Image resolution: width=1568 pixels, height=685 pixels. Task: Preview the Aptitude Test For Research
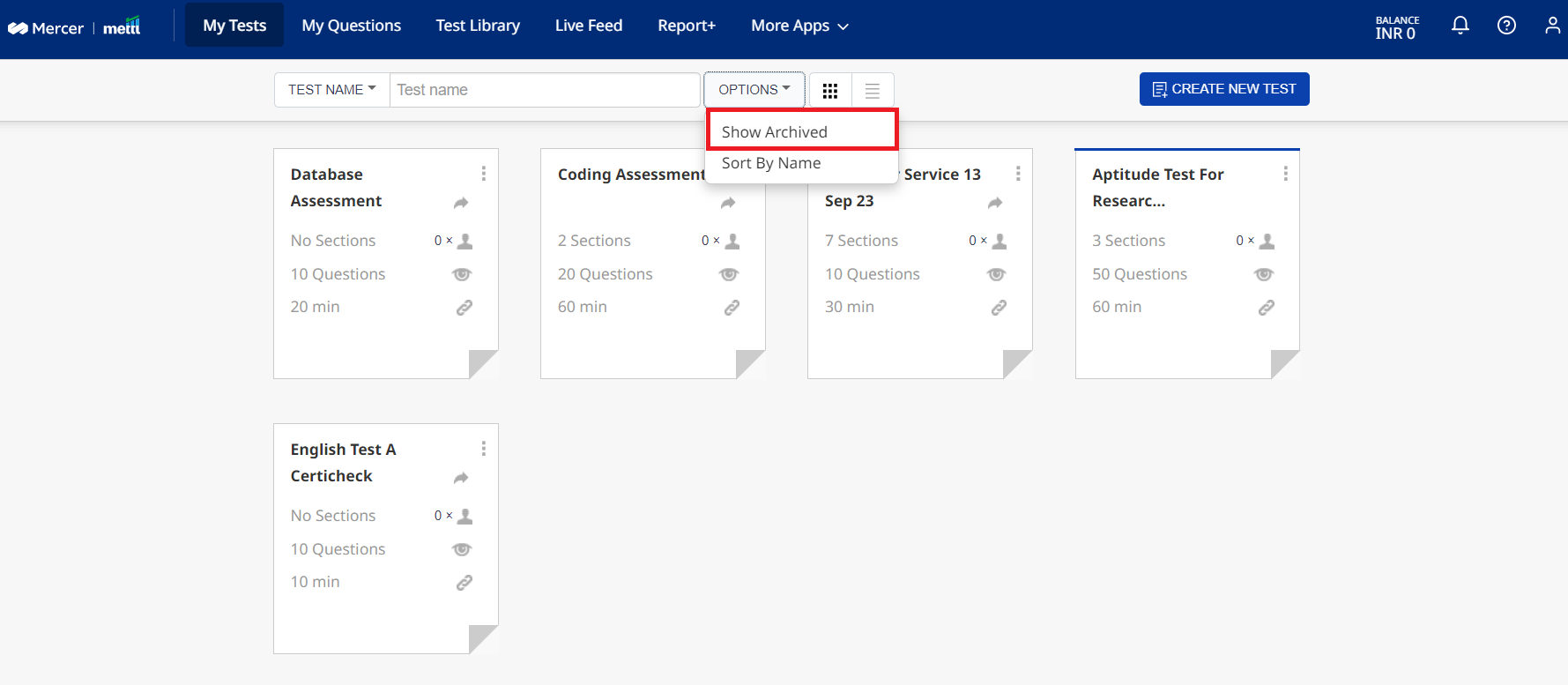[1264, 274]
